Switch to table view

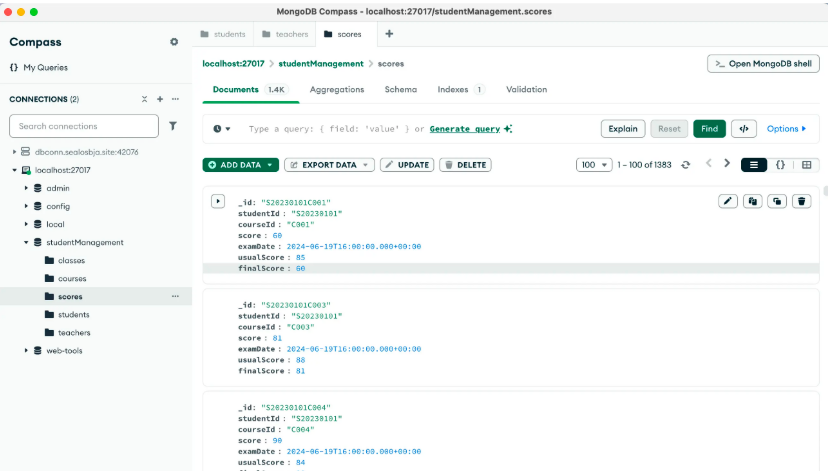tap(806, 165)
